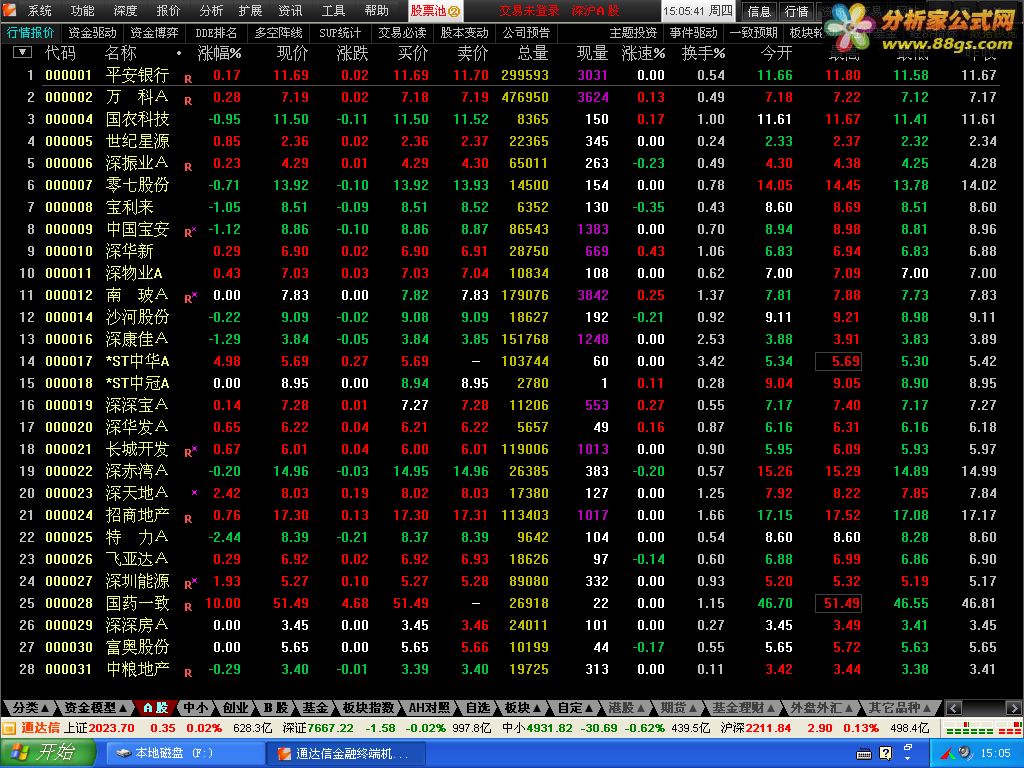The width and height of the screenshot is (1024, 768).
Task: Click the 行情 button at top right
Action: tap(796, 11)
